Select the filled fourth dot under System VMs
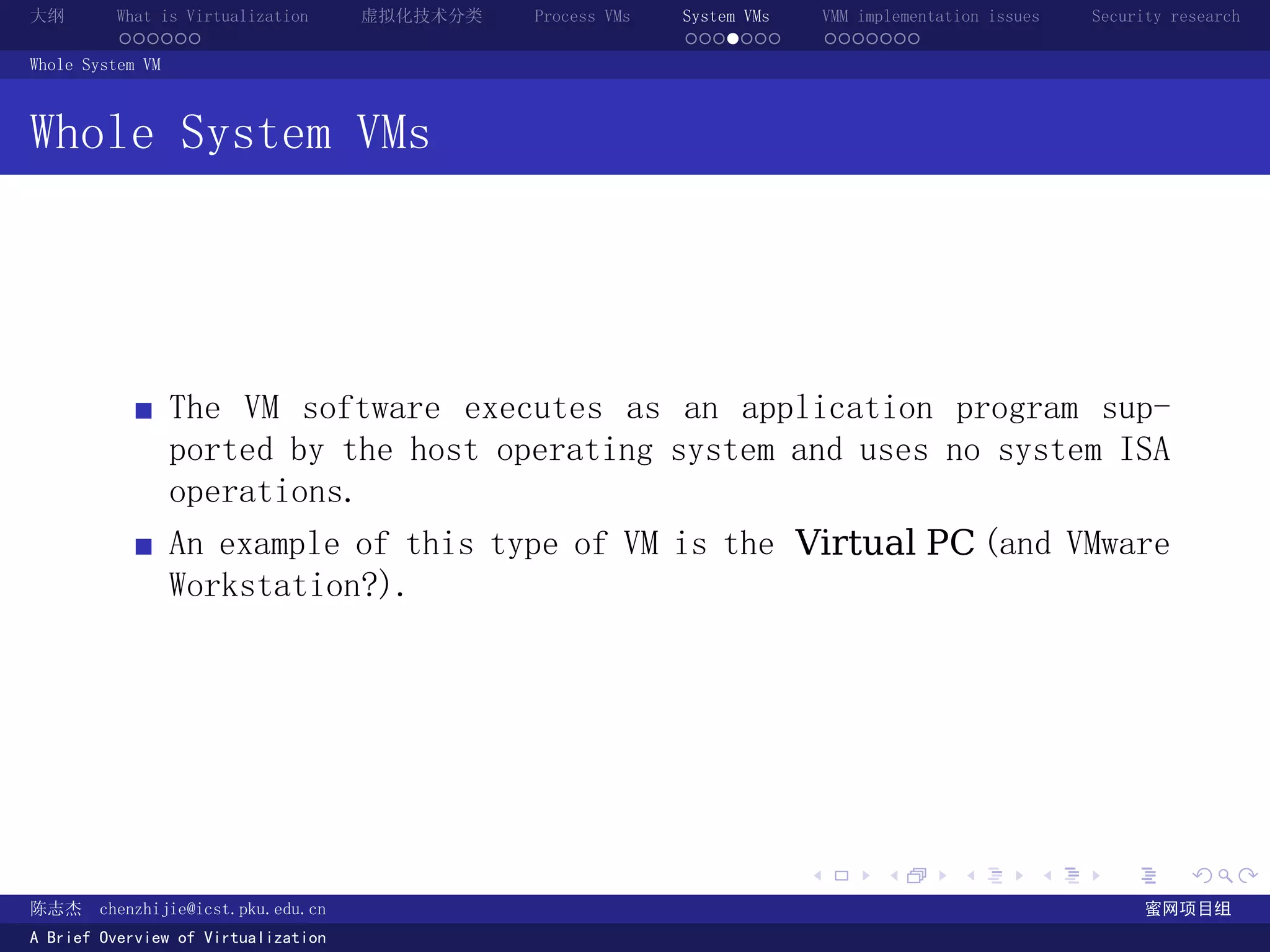 pyautogui.click(x=733, y=38)
